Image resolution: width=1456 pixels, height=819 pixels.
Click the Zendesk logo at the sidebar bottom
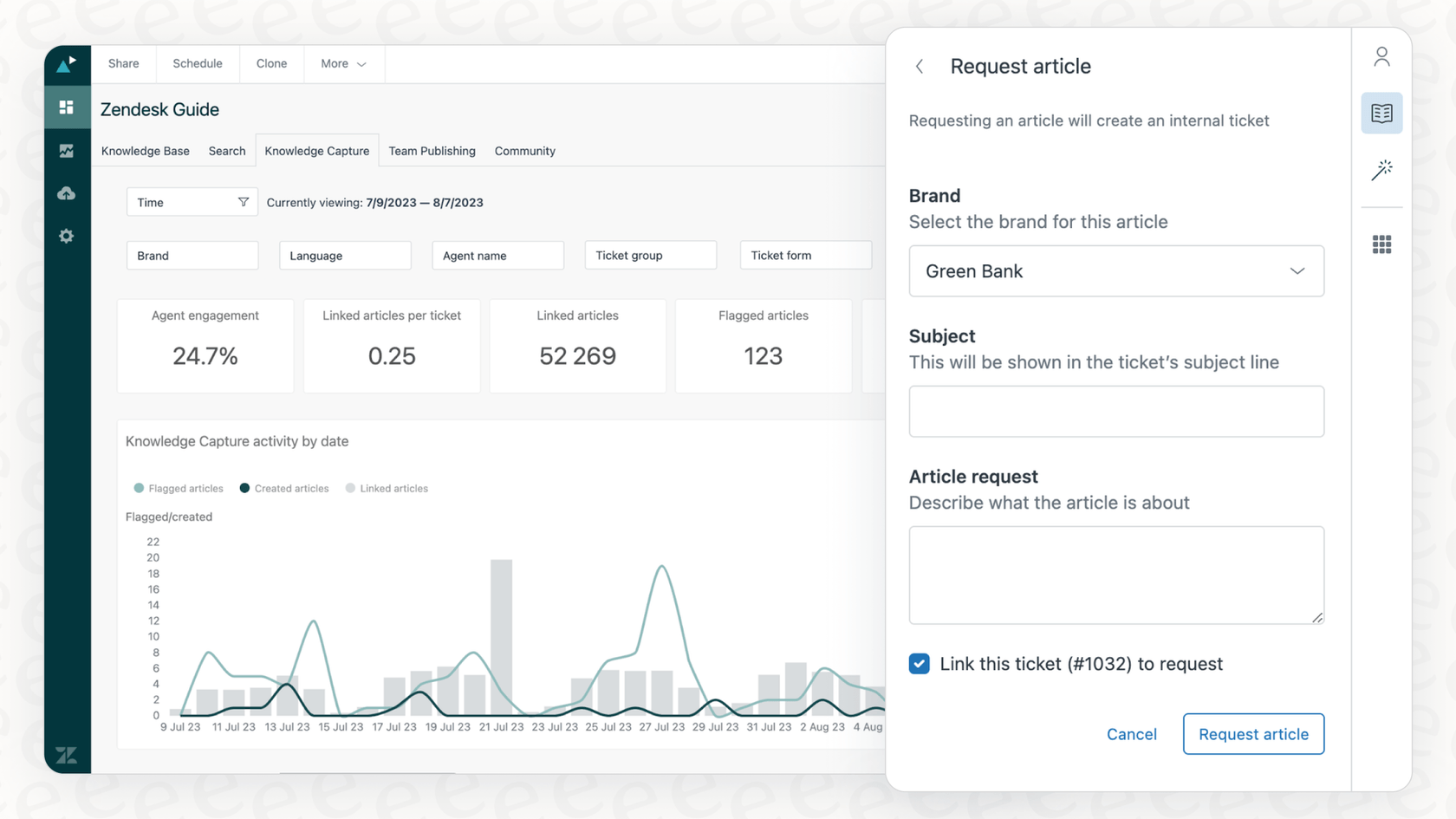(67, 754)
